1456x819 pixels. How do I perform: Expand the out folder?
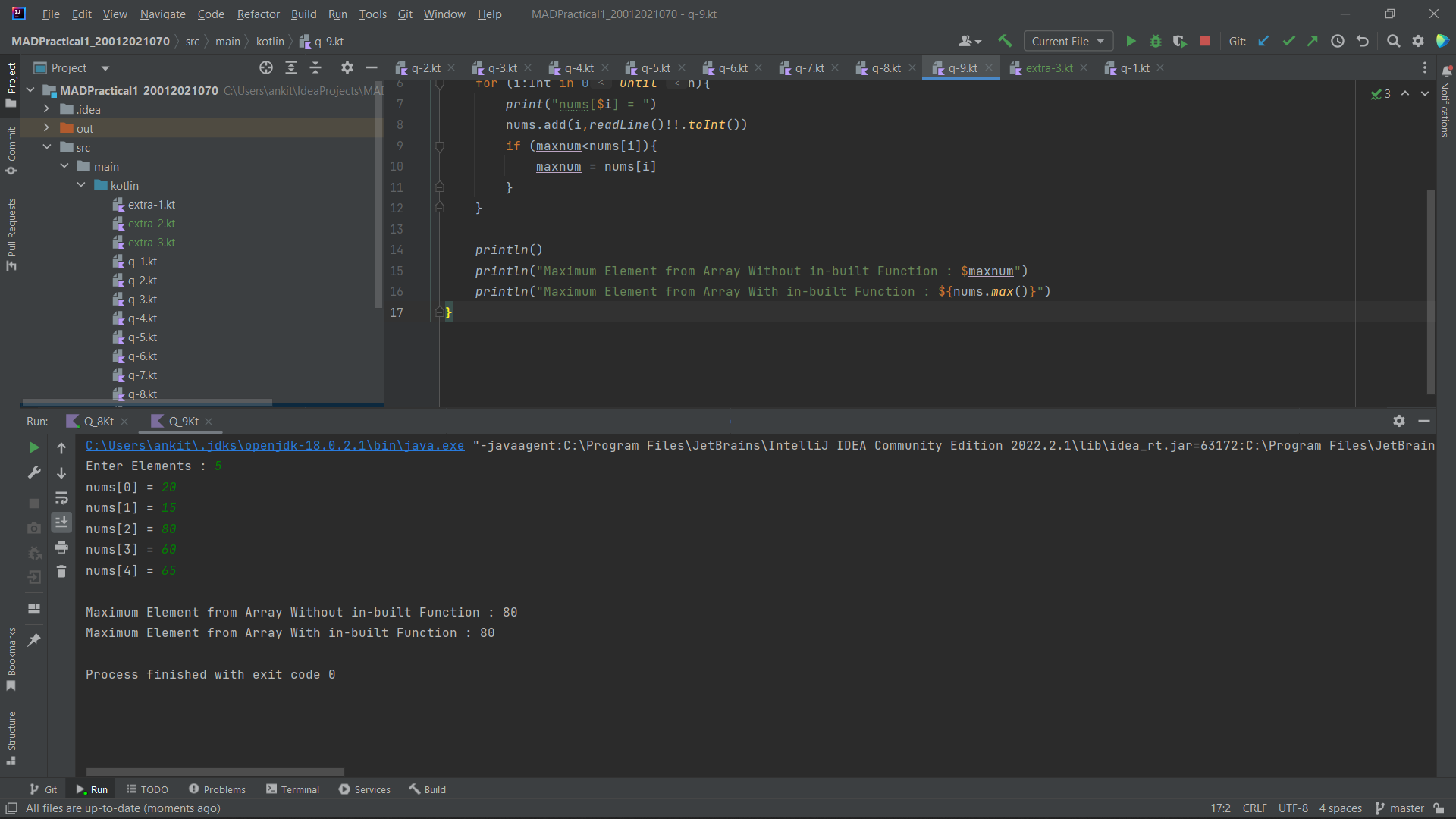click(46, 128)
